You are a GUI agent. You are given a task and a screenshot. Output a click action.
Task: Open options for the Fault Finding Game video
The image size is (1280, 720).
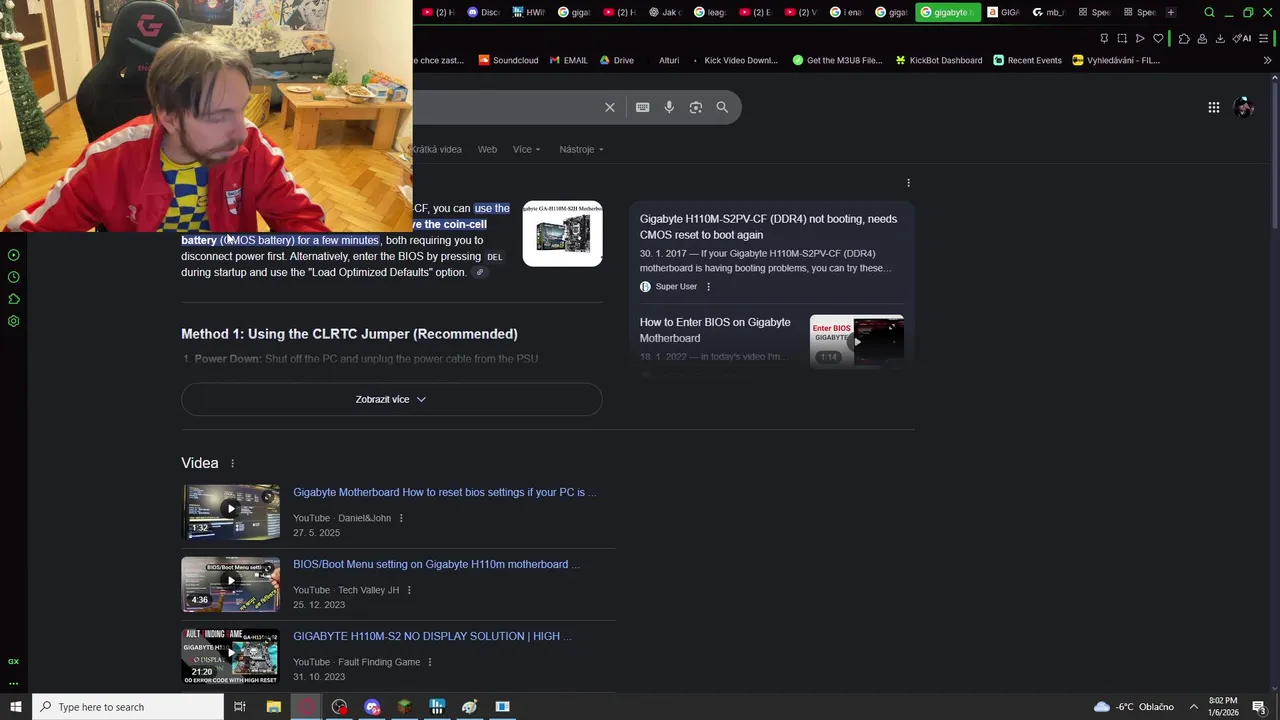point(430,662)
